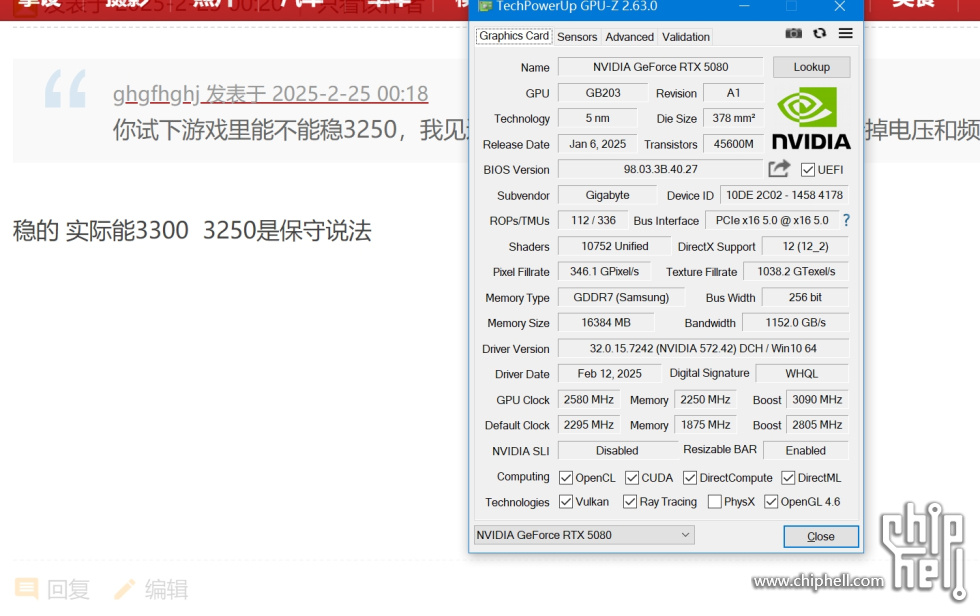Open the ghgfhghj quoted post link
Screen dimensions: 980x616
coord(270,94)
